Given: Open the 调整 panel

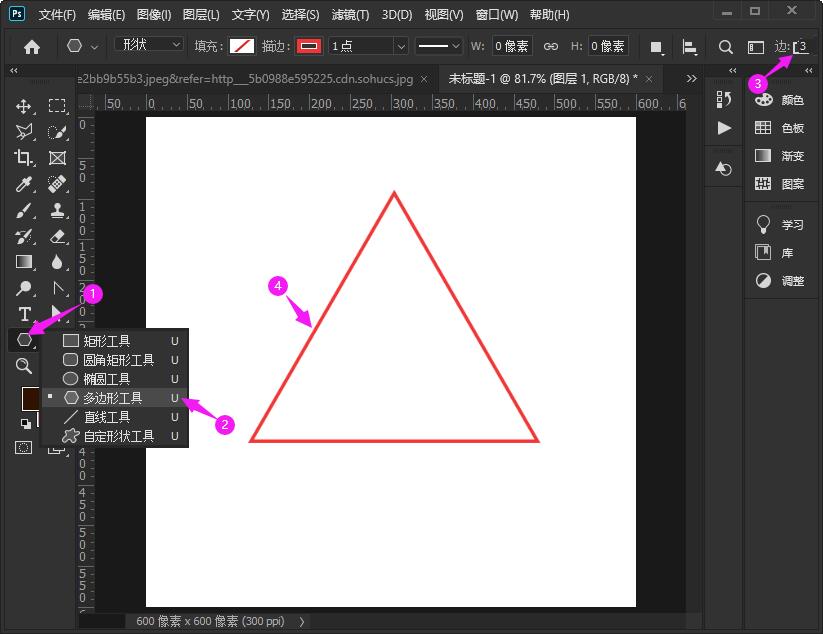Looking at the screenshot, I should (x=780, y=281).
